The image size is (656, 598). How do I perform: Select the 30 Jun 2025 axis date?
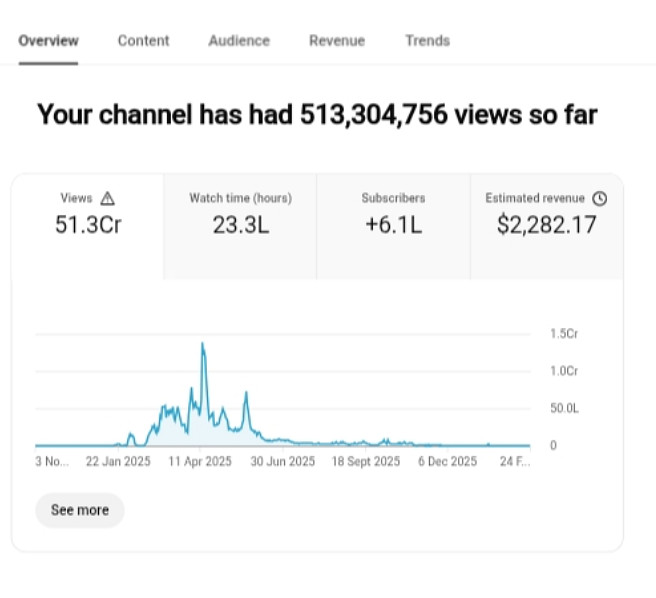(x=282, y=461)
